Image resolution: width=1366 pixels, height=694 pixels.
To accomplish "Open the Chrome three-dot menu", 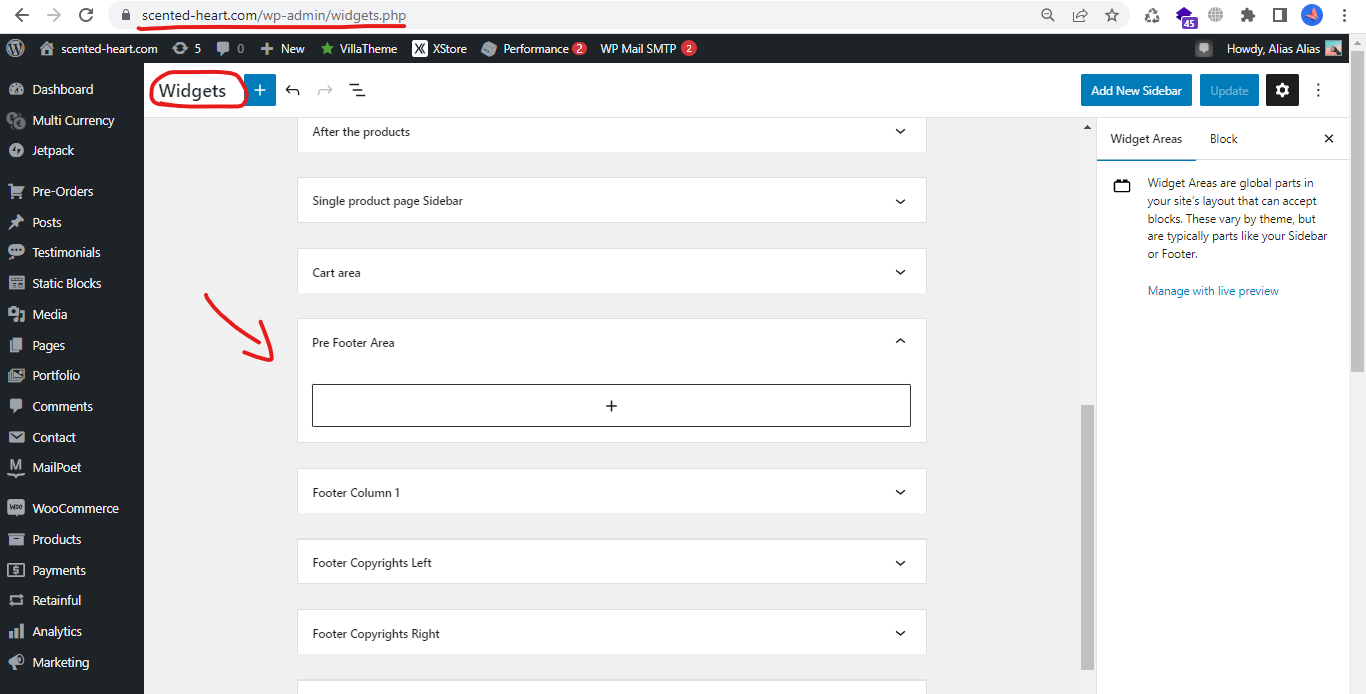I will pyautogui.click(x=1345, y=15).
